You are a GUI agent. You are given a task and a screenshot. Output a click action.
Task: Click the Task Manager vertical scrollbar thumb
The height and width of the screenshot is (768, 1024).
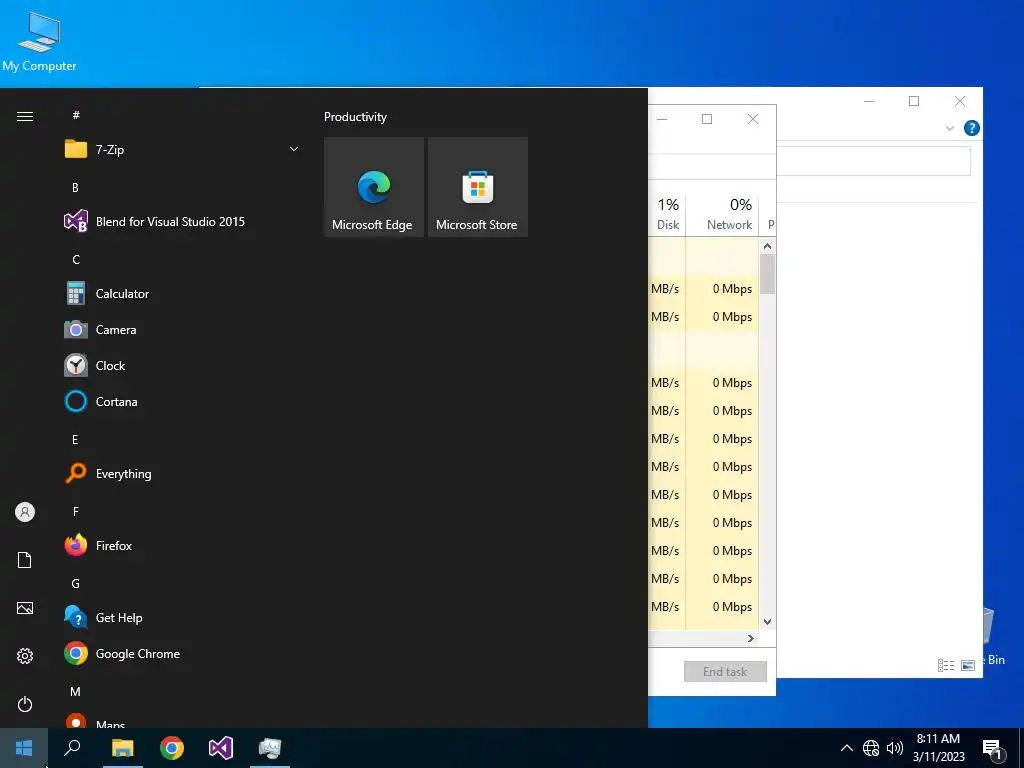pyautogui.click(x=767, y=274)
